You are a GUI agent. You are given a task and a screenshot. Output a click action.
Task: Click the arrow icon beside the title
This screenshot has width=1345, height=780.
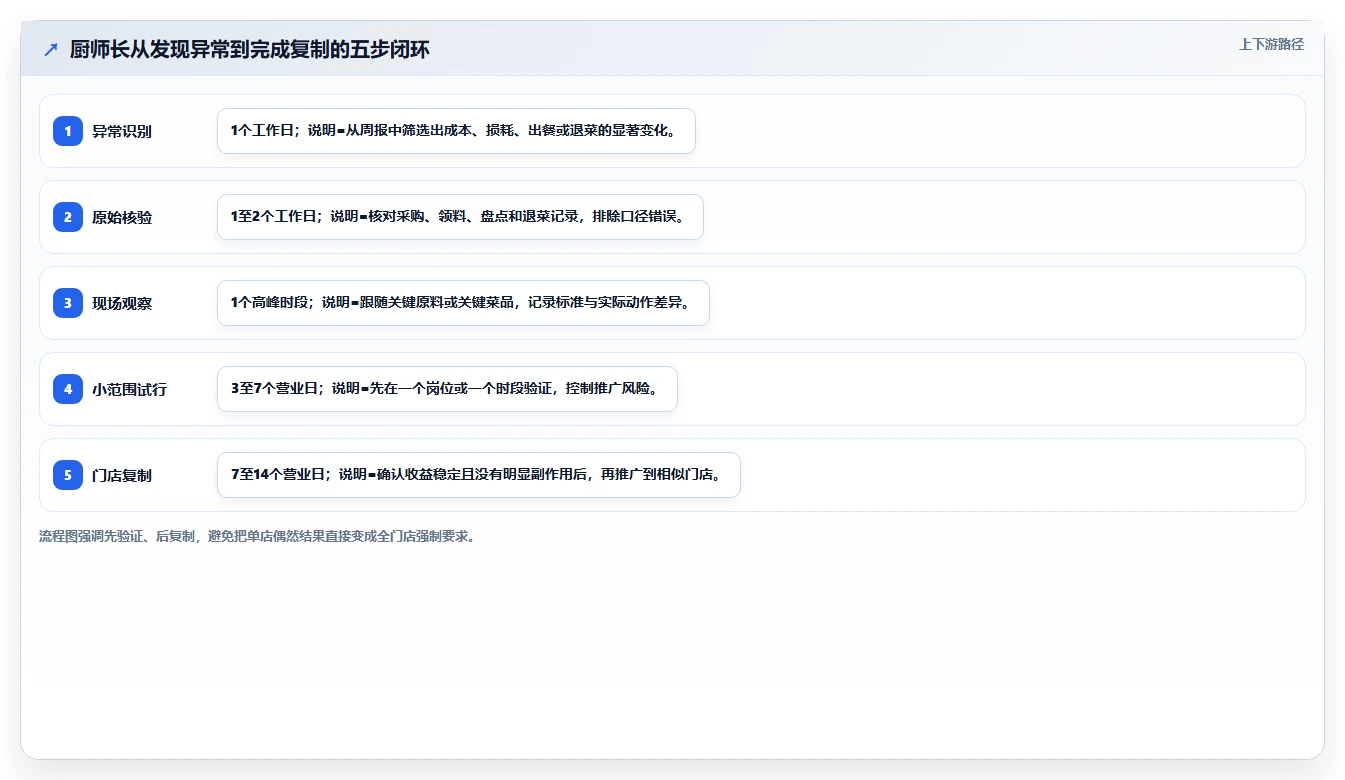click(x=51, y=50)
